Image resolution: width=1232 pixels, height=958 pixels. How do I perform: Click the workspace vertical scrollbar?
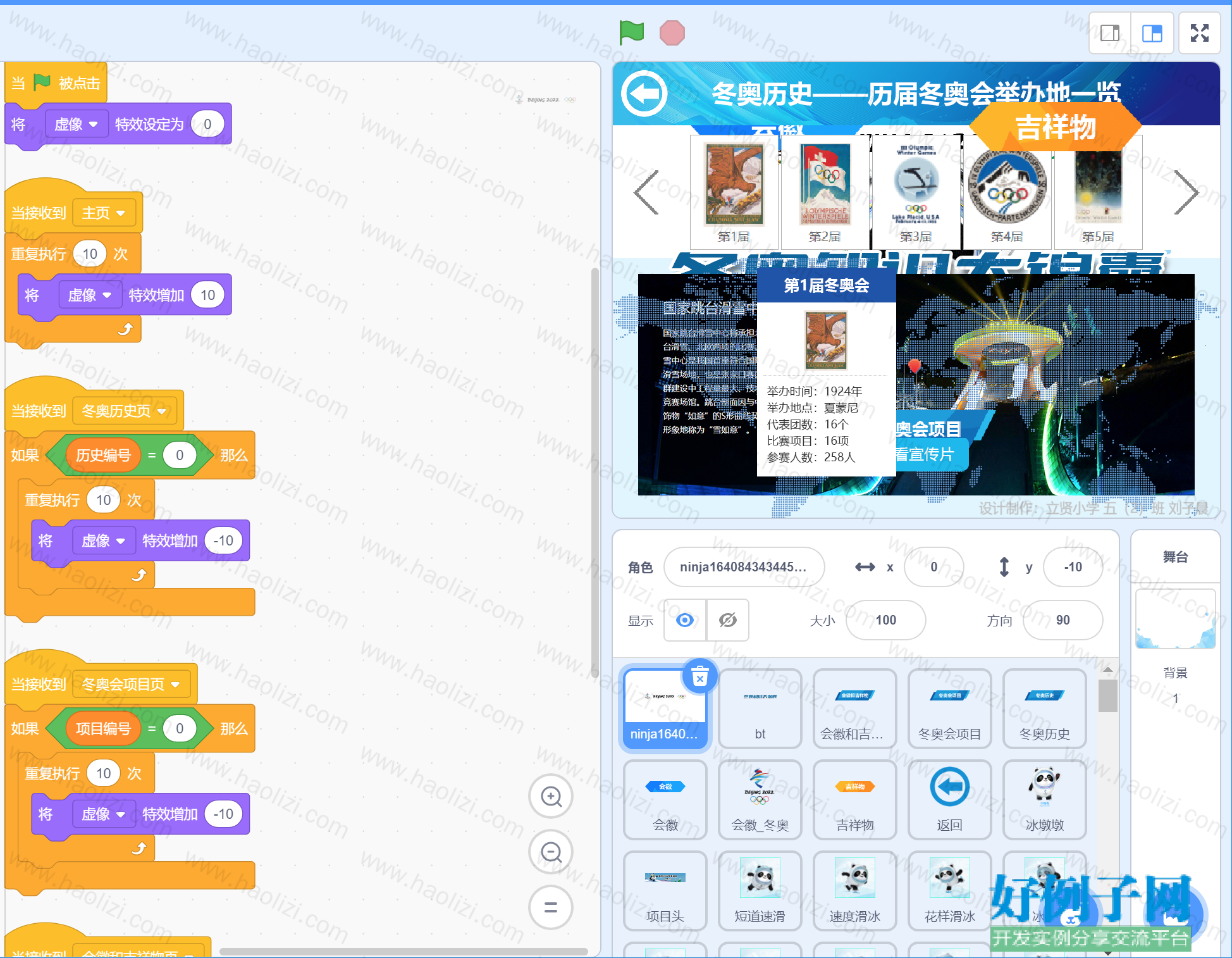point(594,473)
